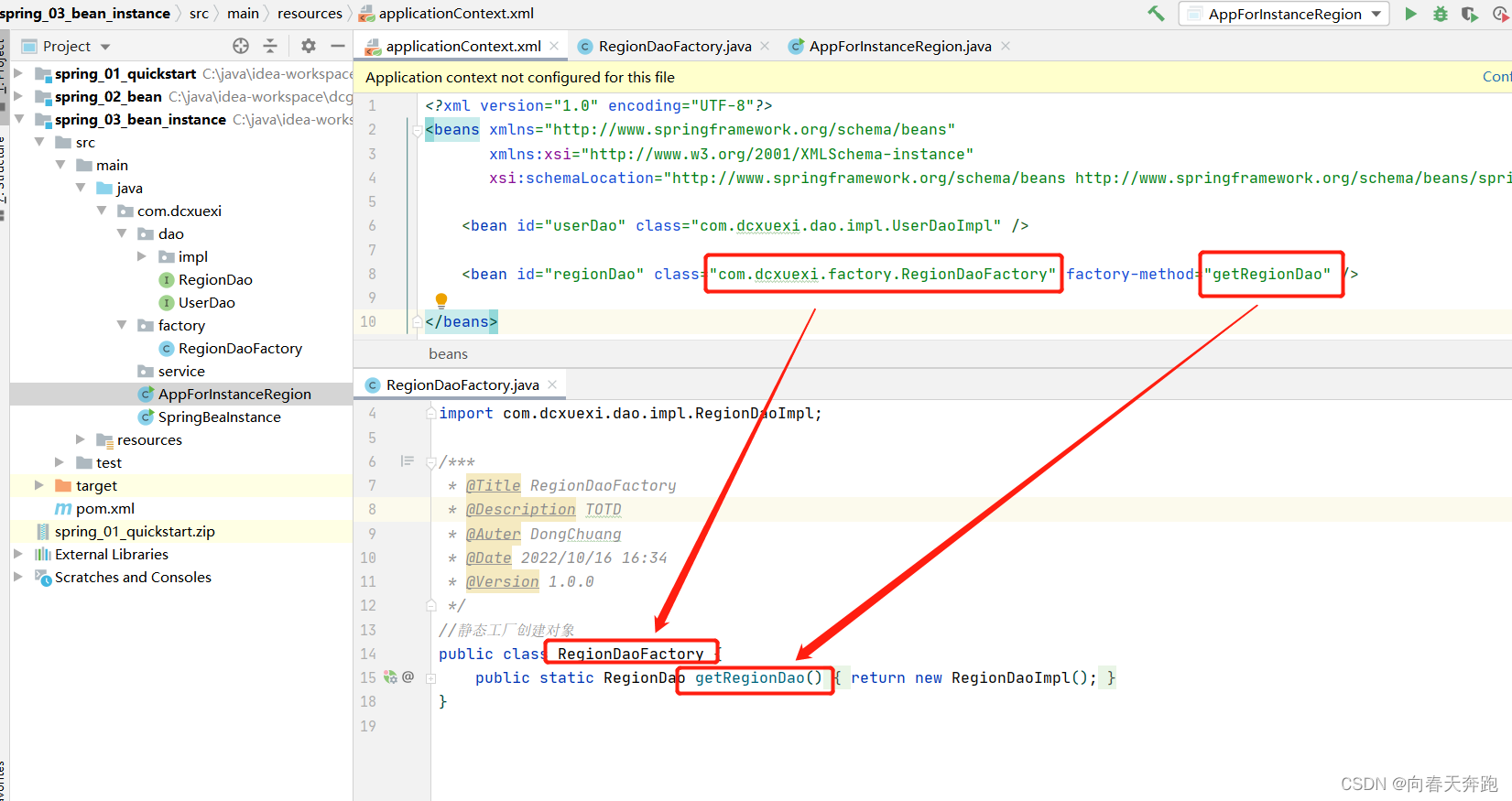The image size is (1512, 801).
Task: Click Configure application context link
Action: [x=1497, y=77]
